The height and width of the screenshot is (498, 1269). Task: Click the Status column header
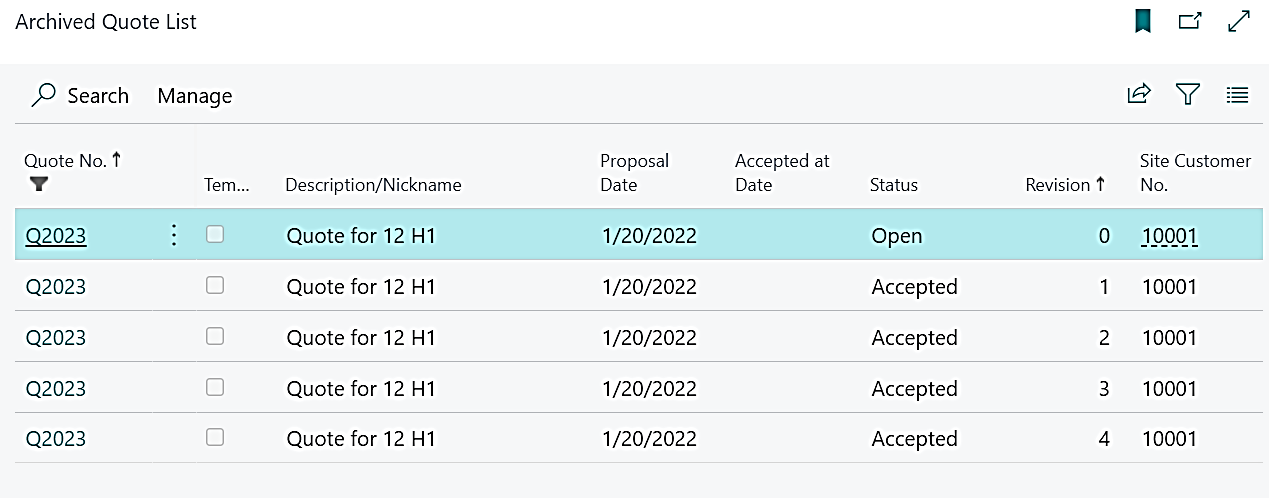click(x=894, y=185)
